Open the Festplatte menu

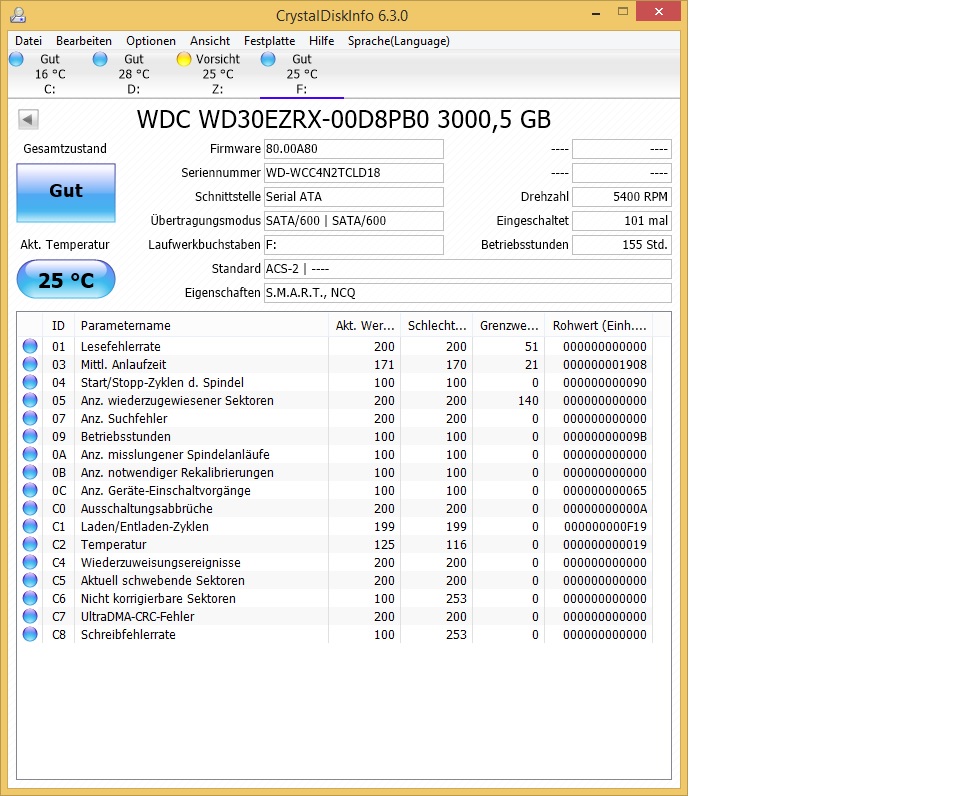(270, 41)
